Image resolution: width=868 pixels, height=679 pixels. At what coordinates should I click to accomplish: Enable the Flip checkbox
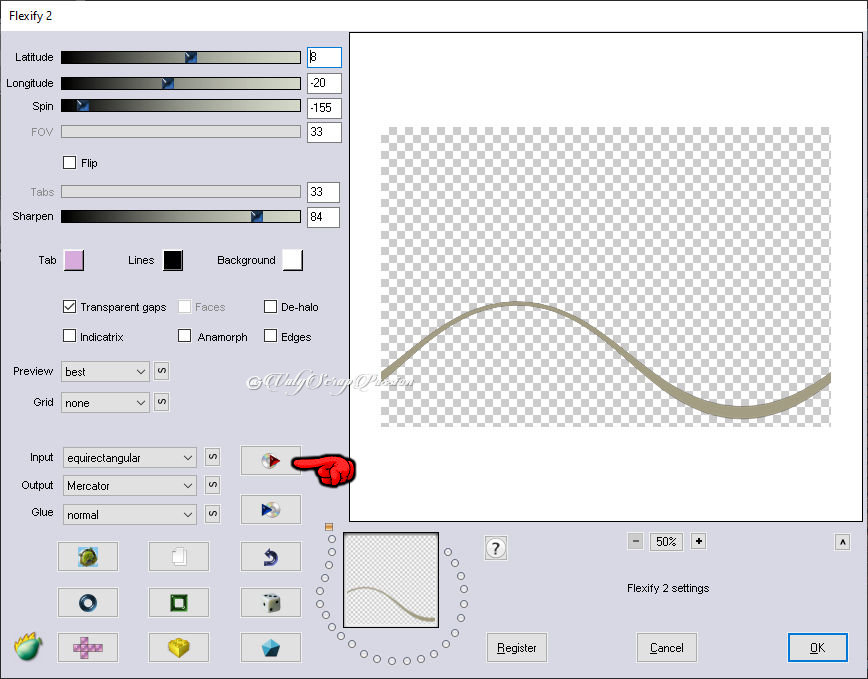tap(70, 163)
